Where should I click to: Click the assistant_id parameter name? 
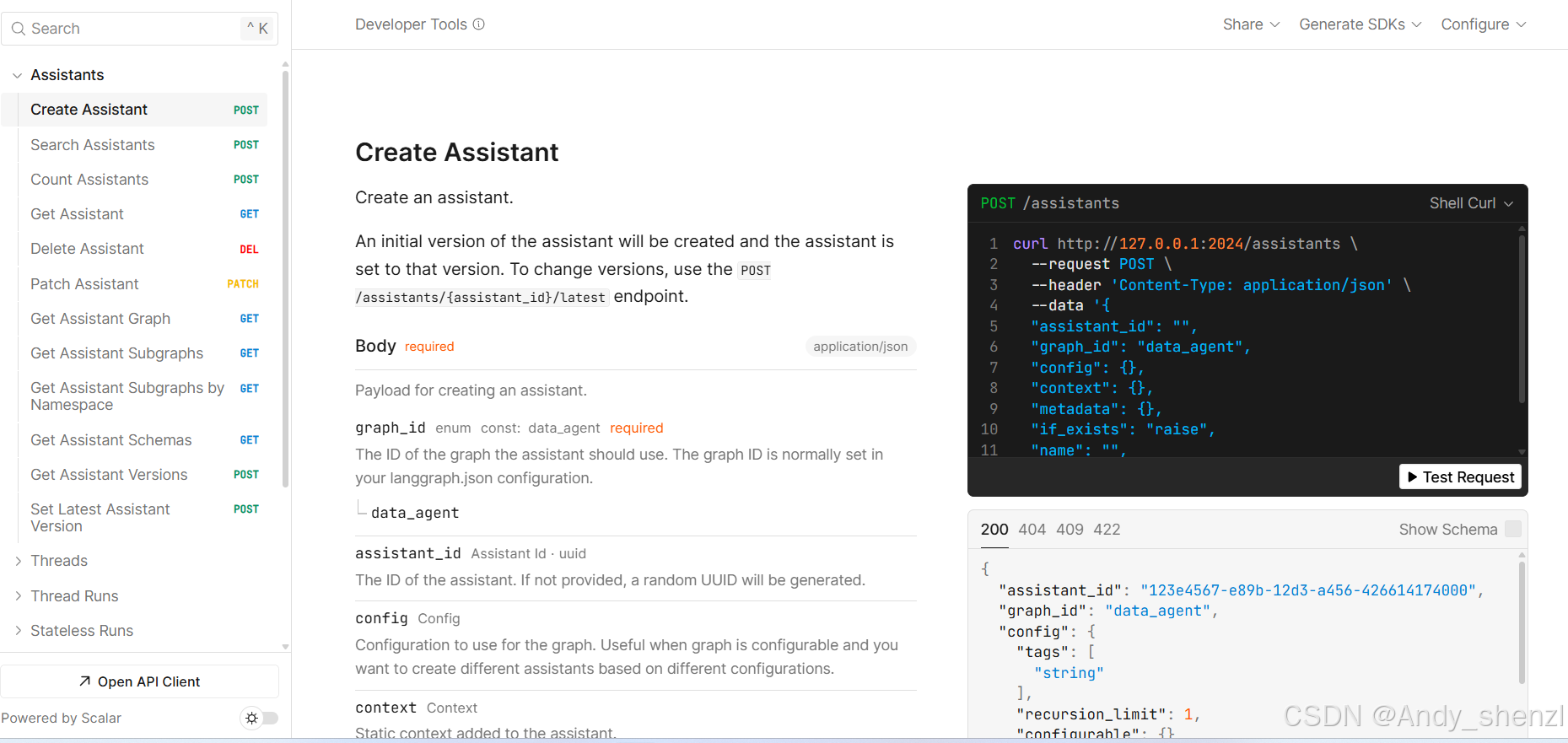click(407, 553)
